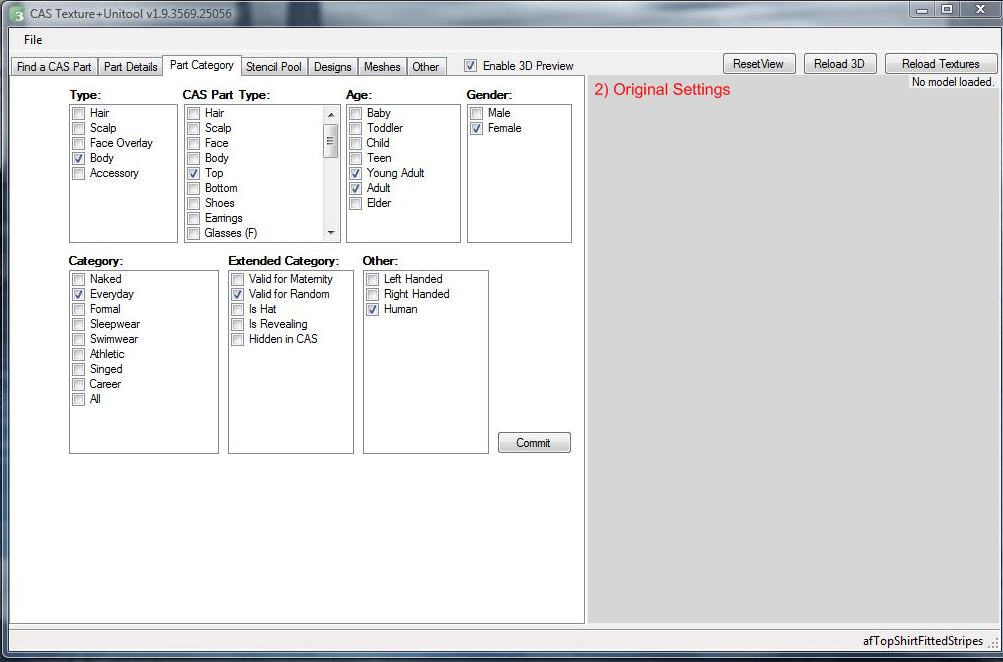The height and width of the screenshot is (662, 1003).
Task: Open the Designs tab
Action: (x=332, y=67)
